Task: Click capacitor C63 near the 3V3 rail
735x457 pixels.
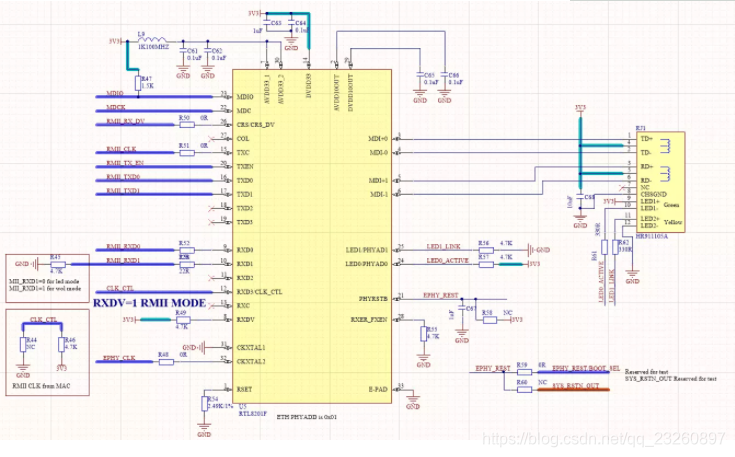Action: point(267,22)
